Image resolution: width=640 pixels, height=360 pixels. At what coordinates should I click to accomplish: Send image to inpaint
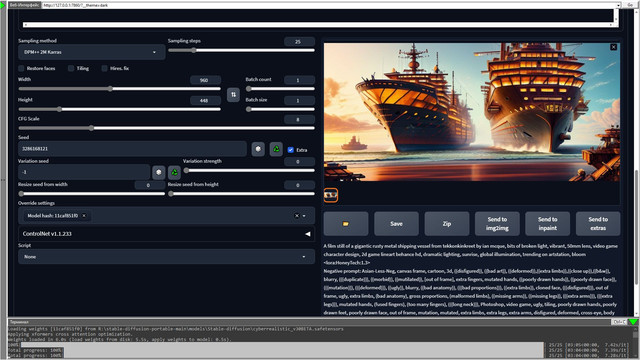547,224
